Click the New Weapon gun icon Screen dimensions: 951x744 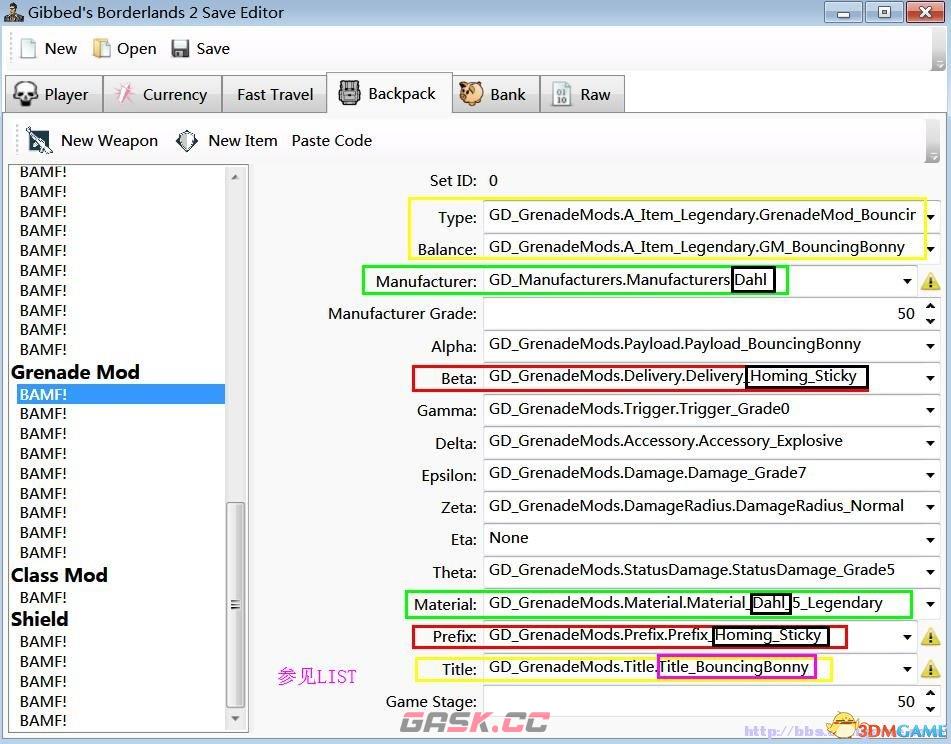point(39,140)
